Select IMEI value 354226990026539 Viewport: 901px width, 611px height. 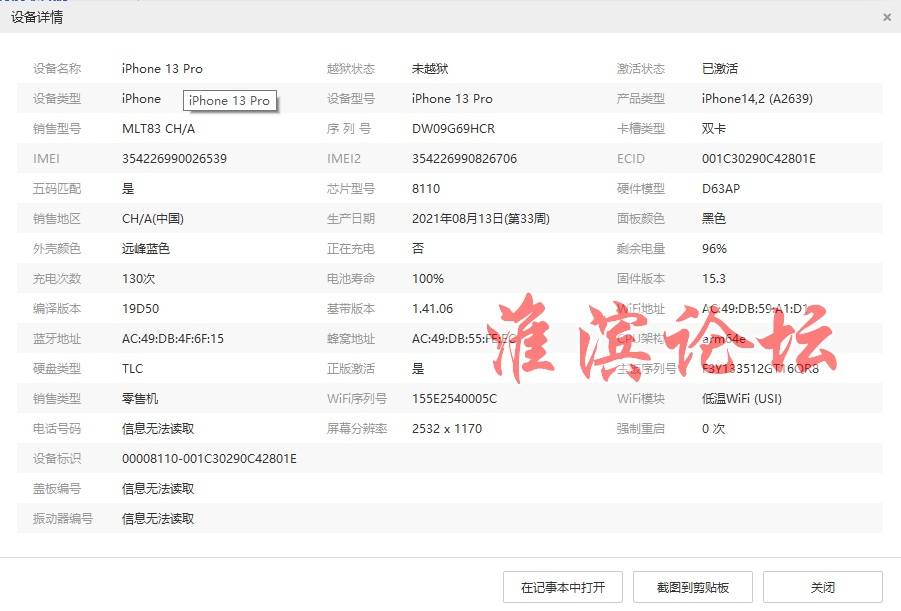point(174,159)
